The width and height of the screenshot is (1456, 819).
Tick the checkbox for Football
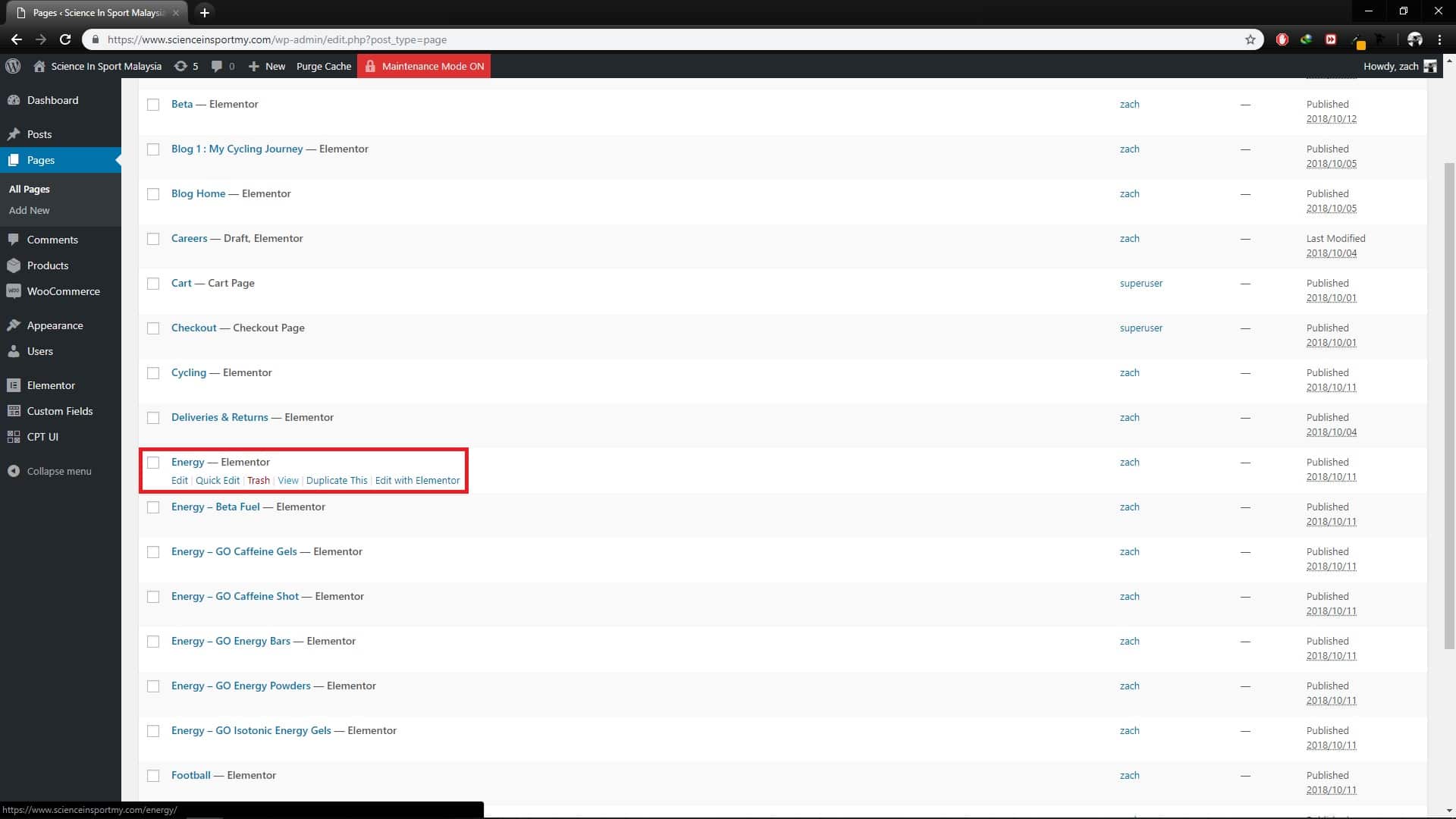pyautogui.click(x=153, y=776)
